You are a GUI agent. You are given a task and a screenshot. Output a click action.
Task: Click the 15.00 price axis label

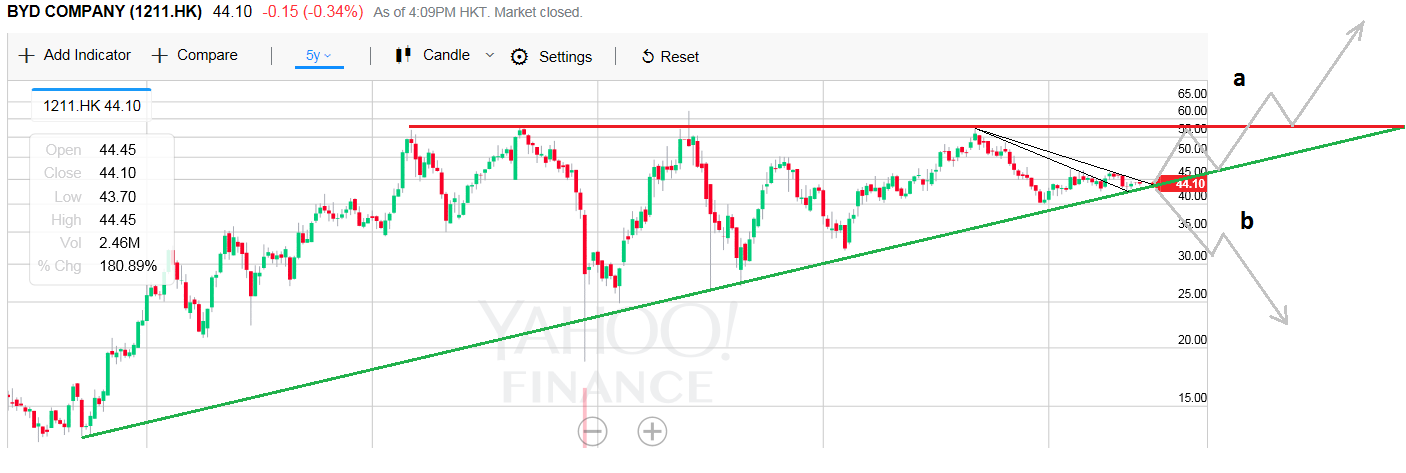[x=1193, y=397]
